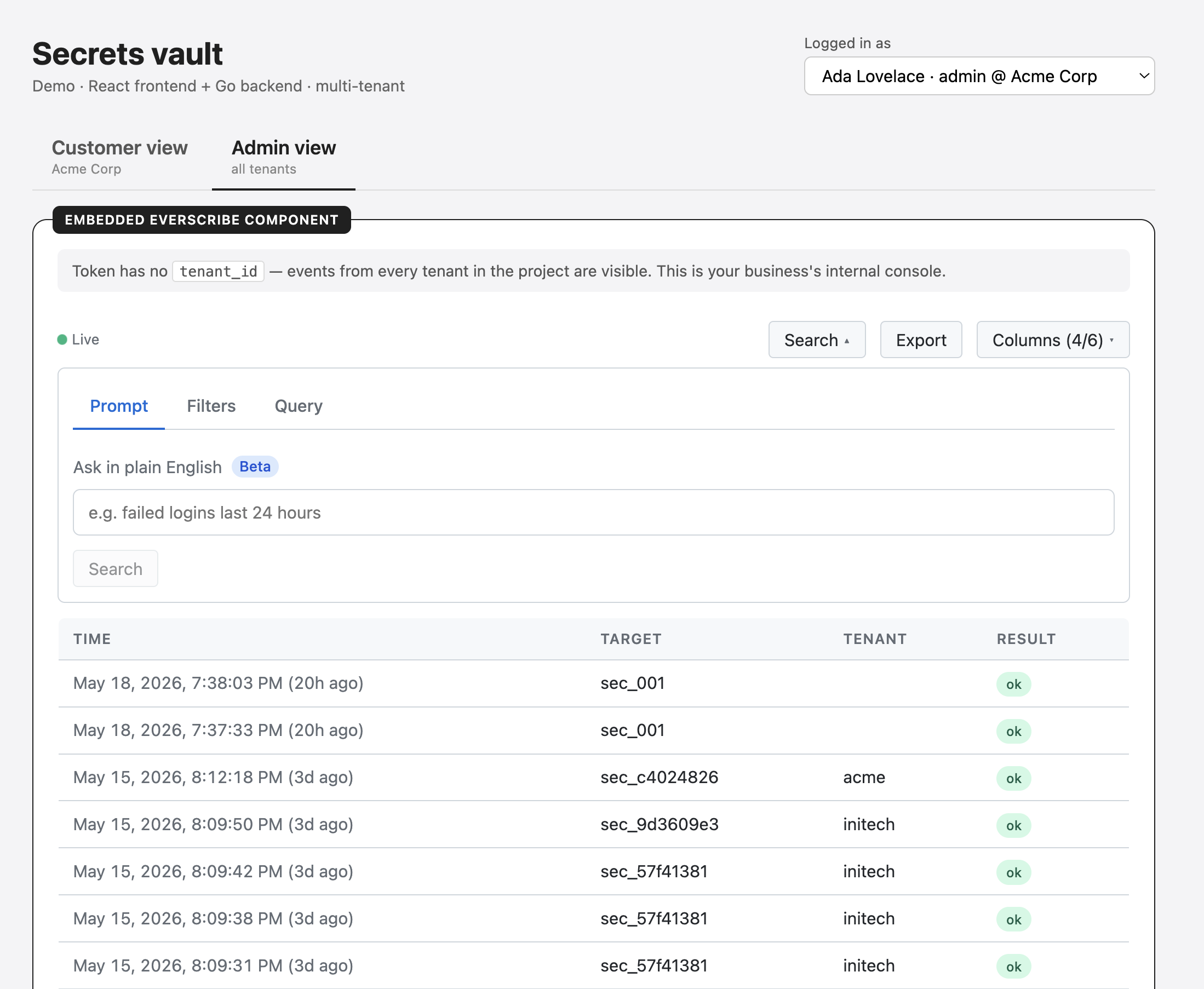This screenshot has width=1204, height=989.
Task: Toggle the Search panel button
Action: point(817,340)
